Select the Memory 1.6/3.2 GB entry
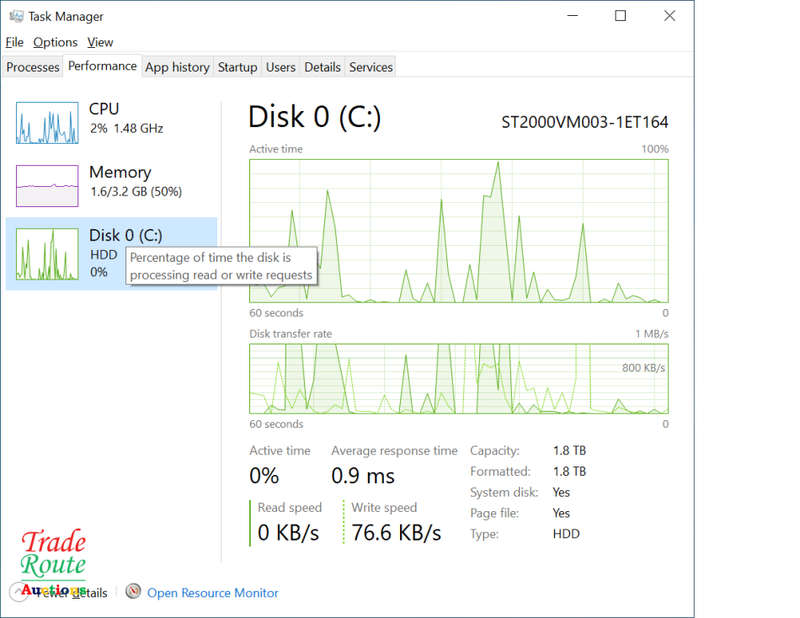Image resolution: width=800 pixels, height=618 pixels. pos(111,186)
